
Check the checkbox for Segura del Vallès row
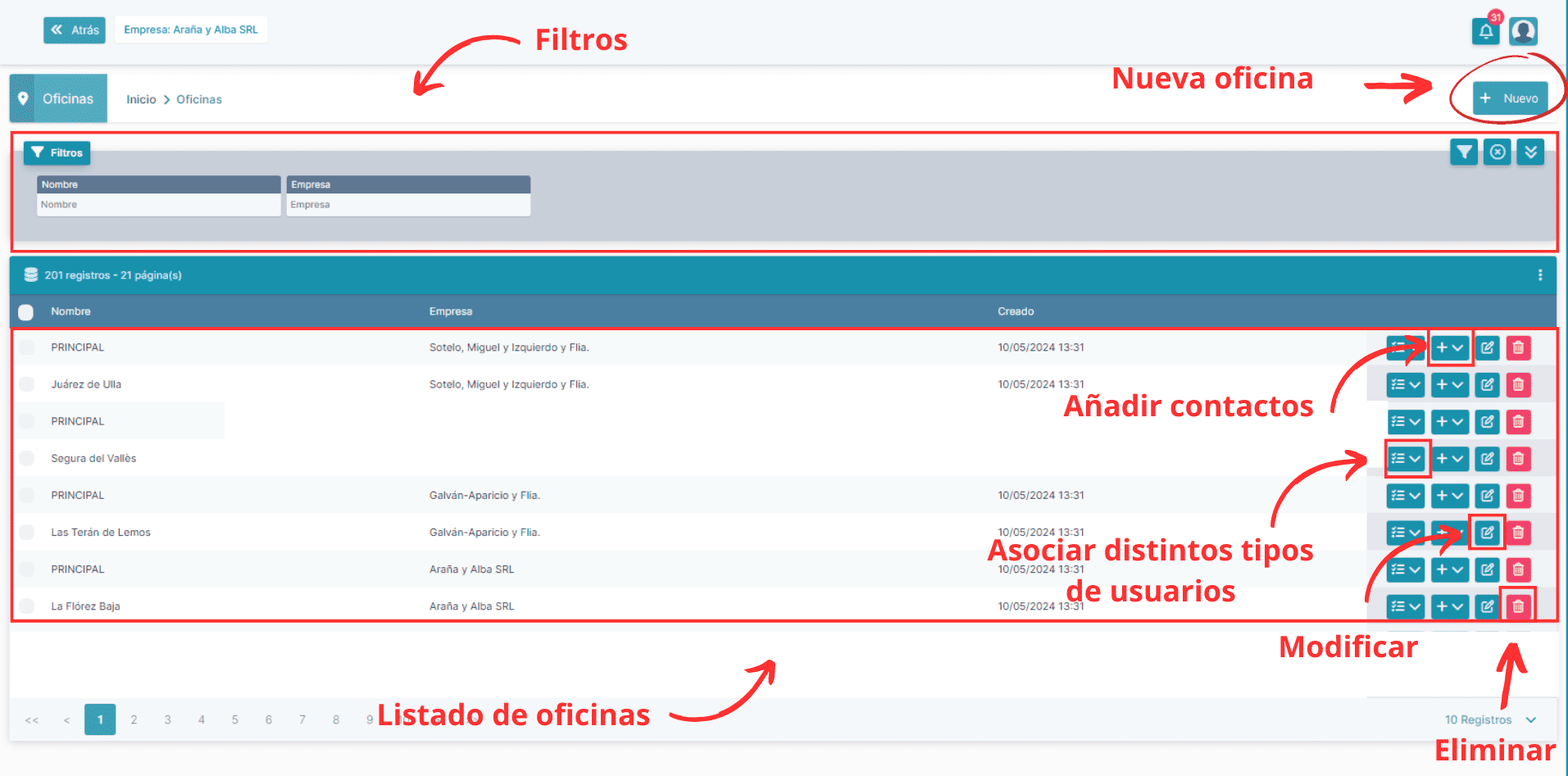[x=25, y=458]
